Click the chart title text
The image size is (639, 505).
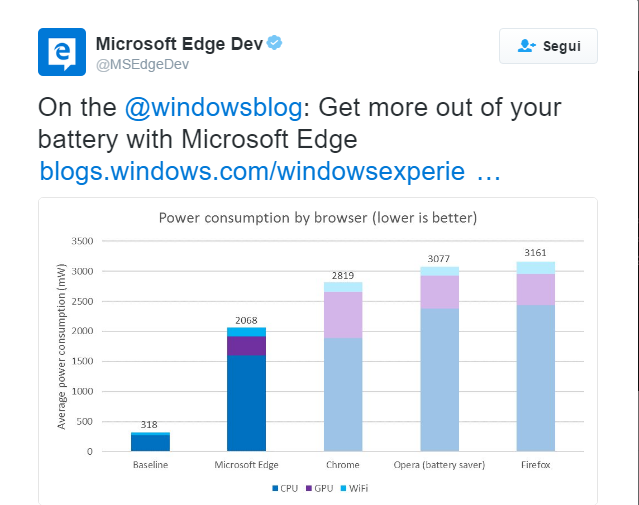tap(318, 217)
